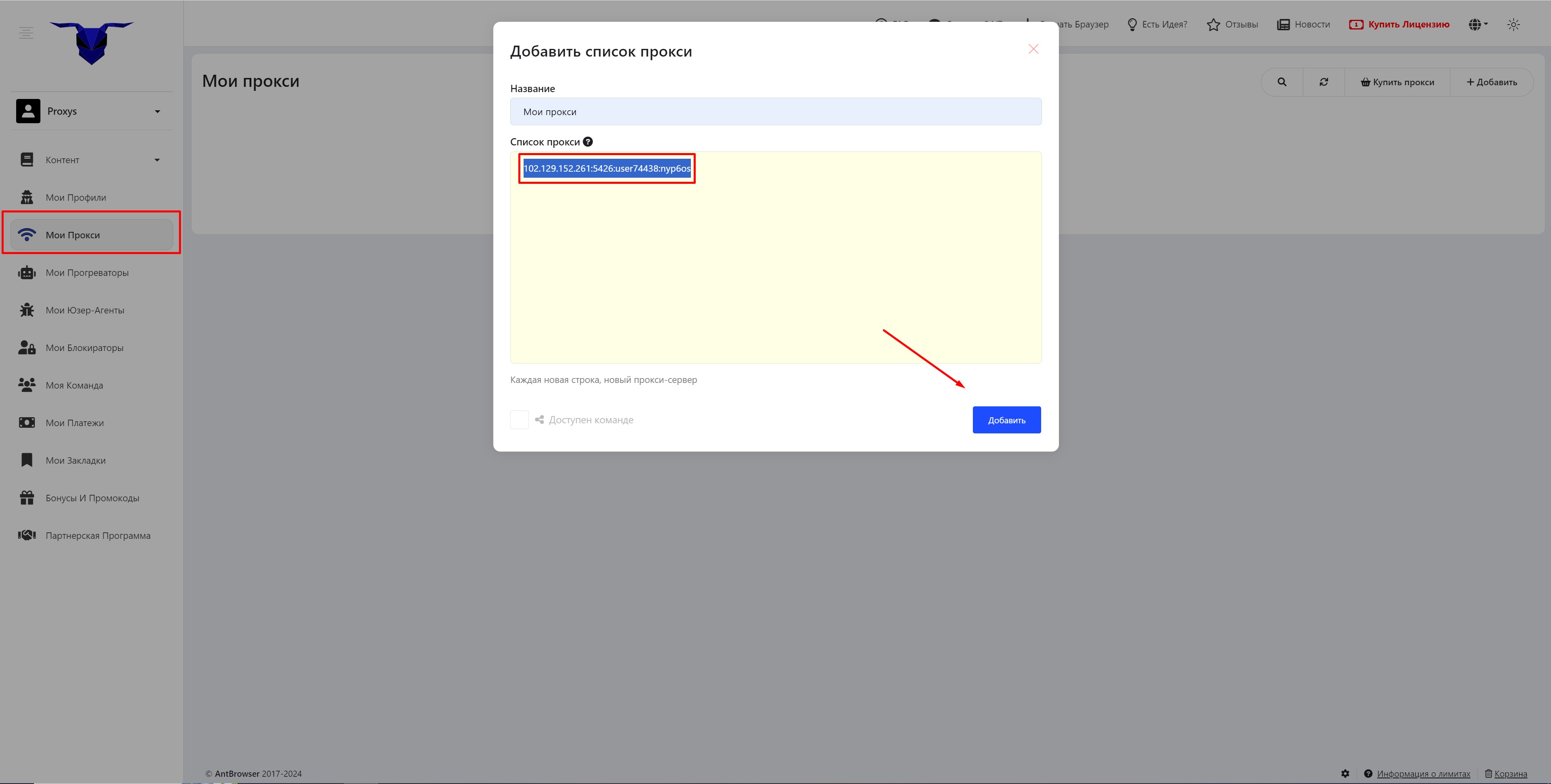Click the bookmark icon beside Мои Закладки
The height and width of the screenshot is (784, 1551).
tap(27, 460)
